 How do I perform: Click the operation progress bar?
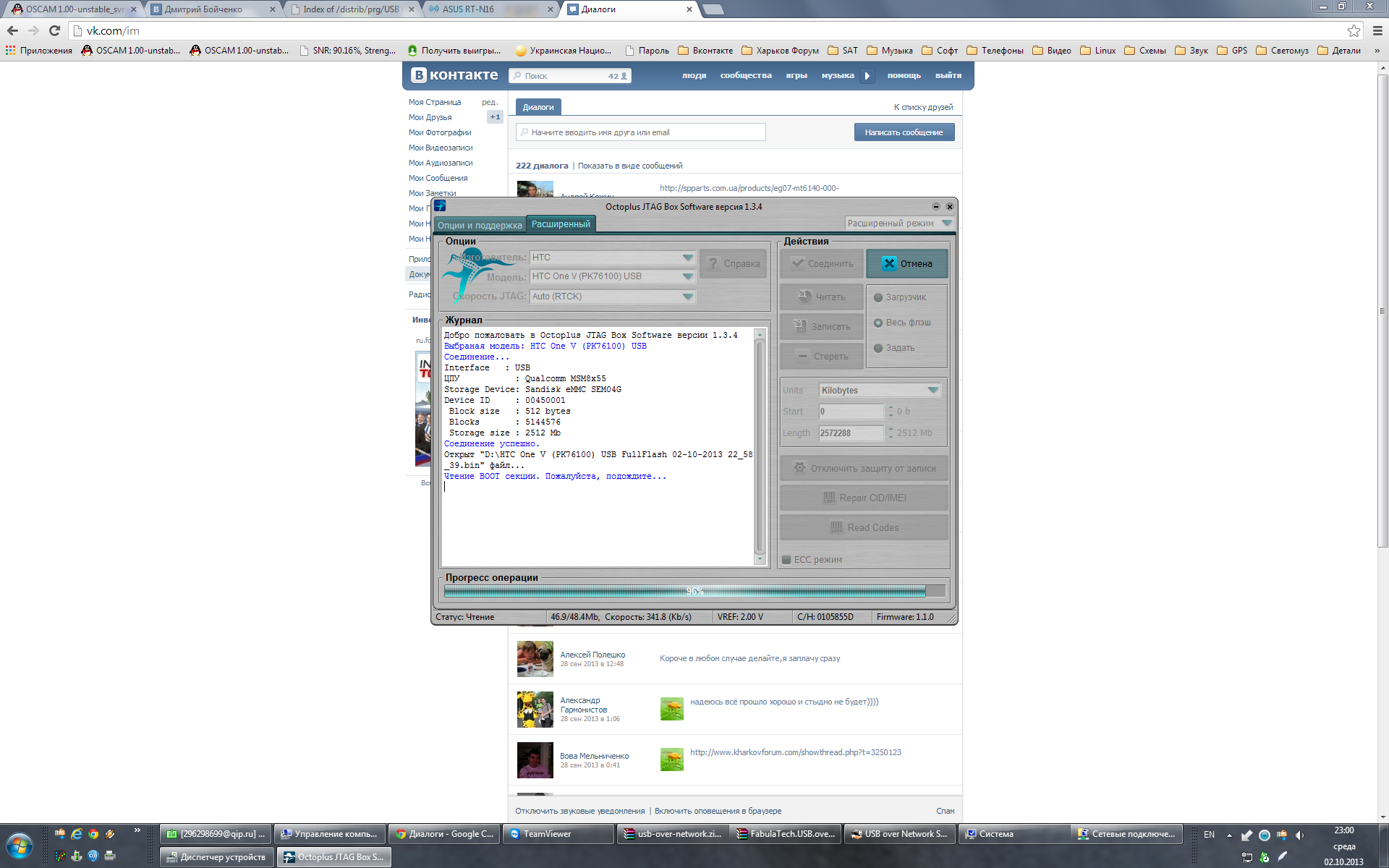pos(694,591)
